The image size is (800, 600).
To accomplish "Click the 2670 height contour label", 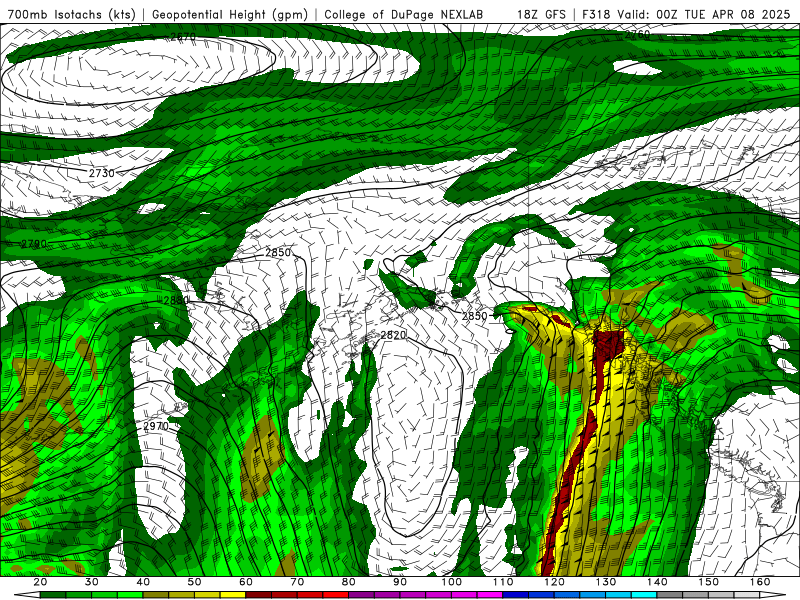I will pyautogui.click(x=183, y=37).
